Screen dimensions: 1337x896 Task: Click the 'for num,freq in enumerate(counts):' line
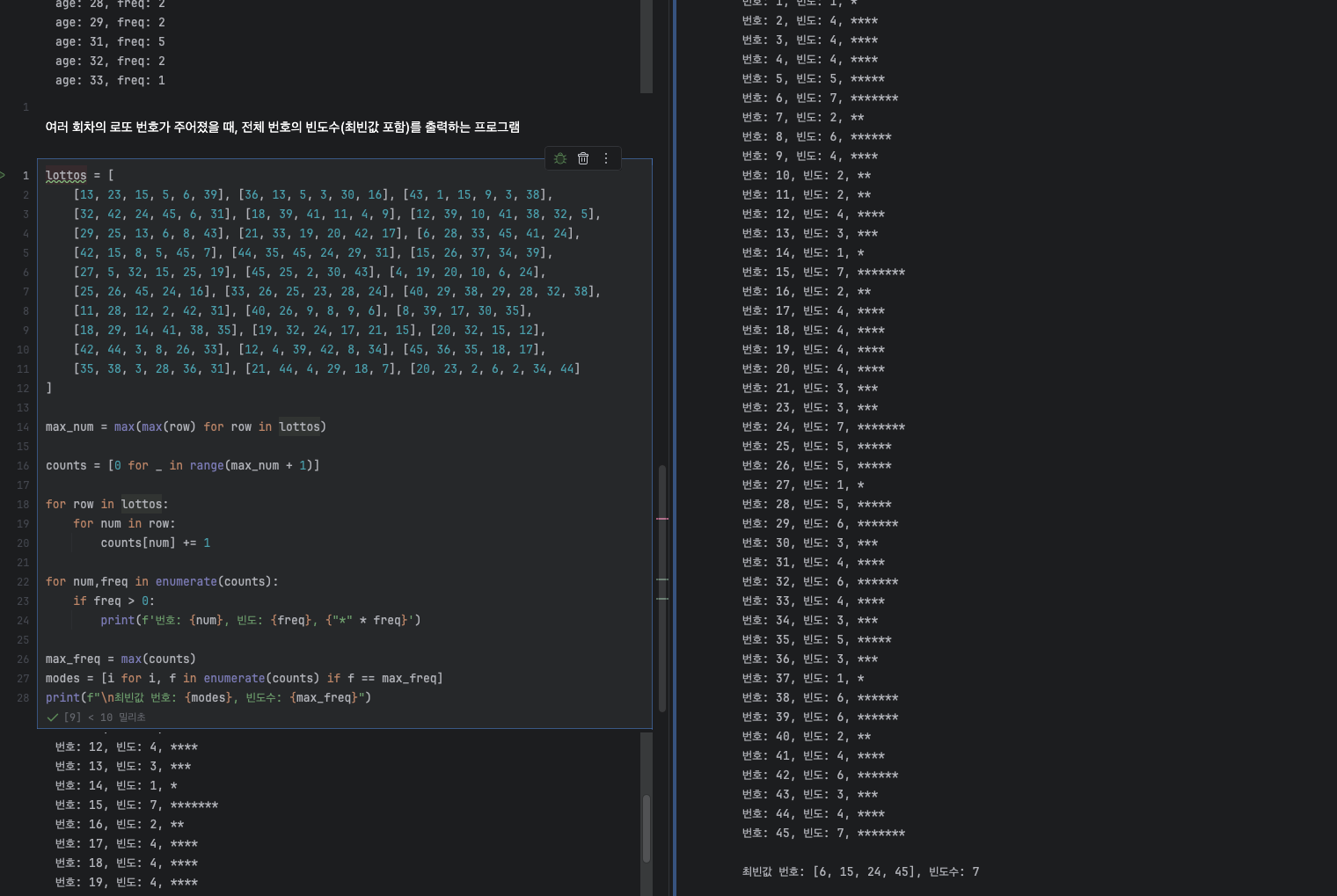click(x=162, y=581)
